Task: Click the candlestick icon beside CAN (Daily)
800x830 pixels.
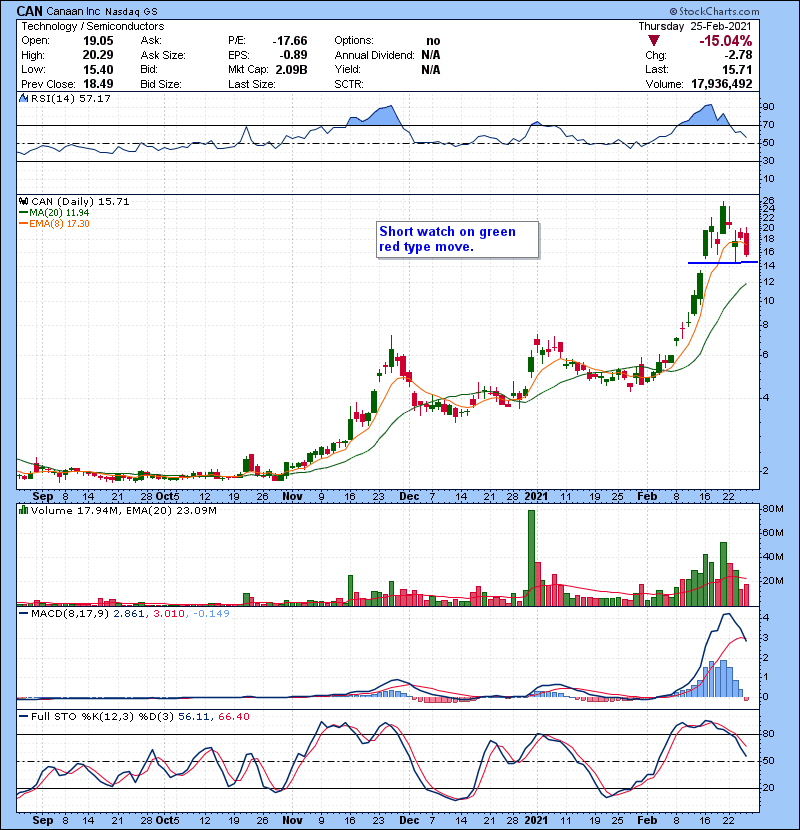Action: 24,202
